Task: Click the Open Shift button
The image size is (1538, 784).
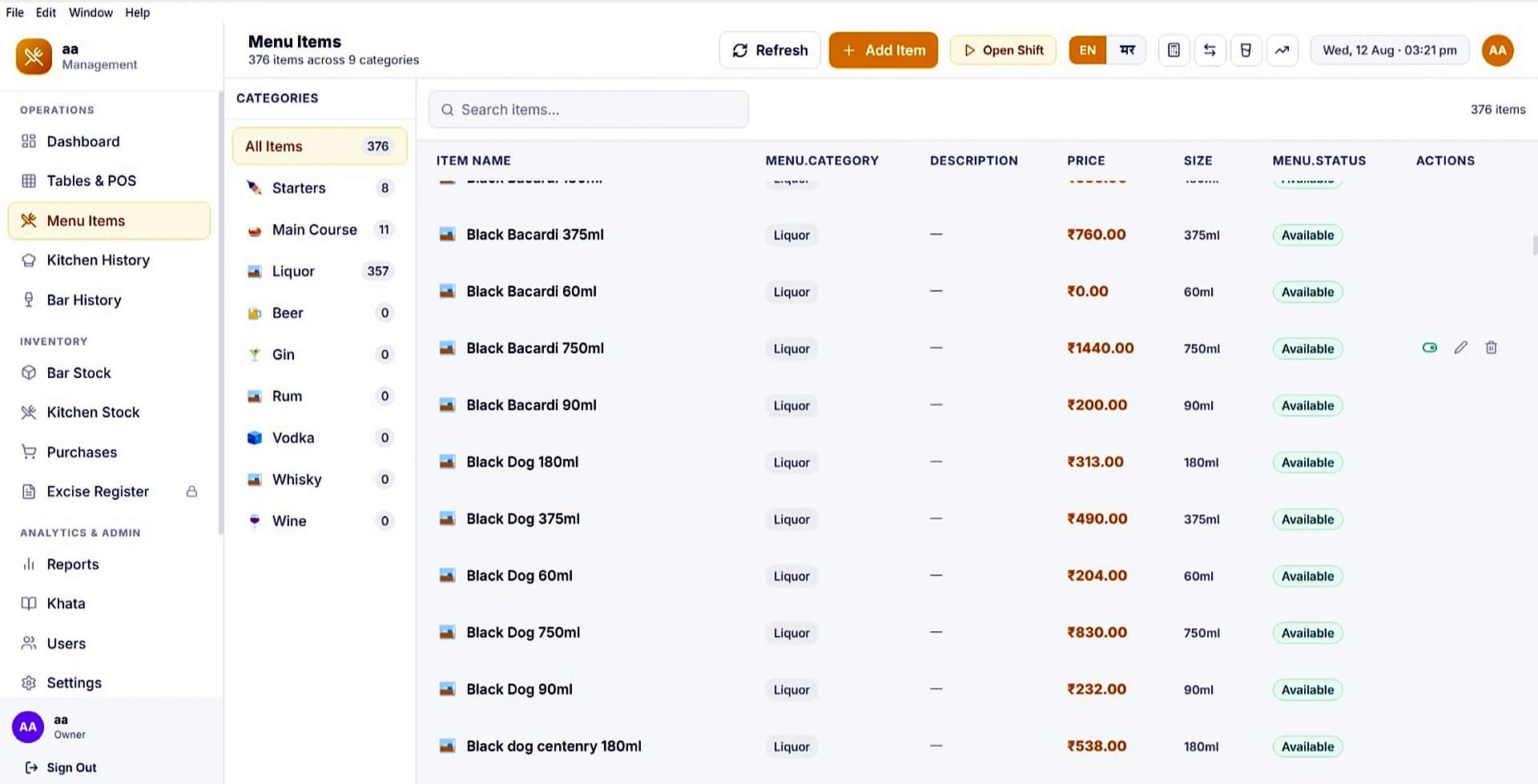Action: 1003,50
